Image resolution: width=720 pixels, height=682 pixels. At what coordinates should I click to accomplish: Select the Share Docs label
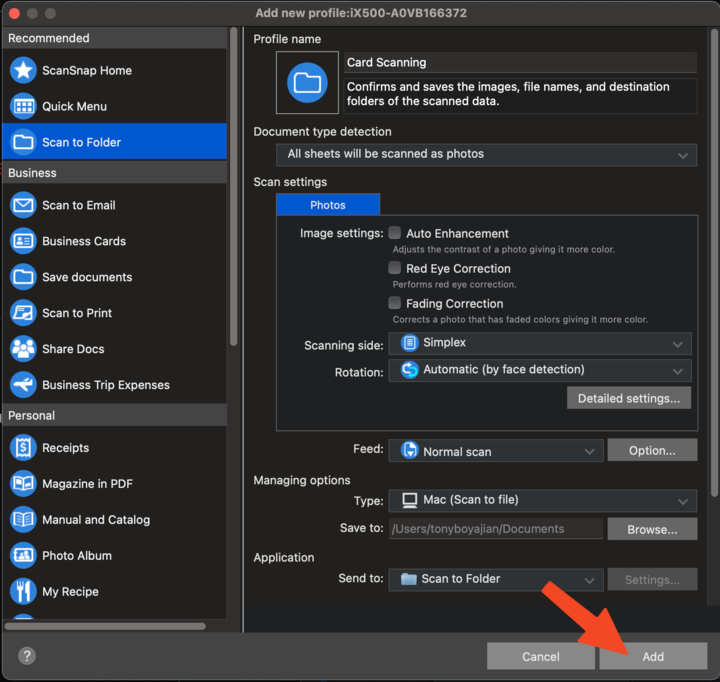pos(73,349)
